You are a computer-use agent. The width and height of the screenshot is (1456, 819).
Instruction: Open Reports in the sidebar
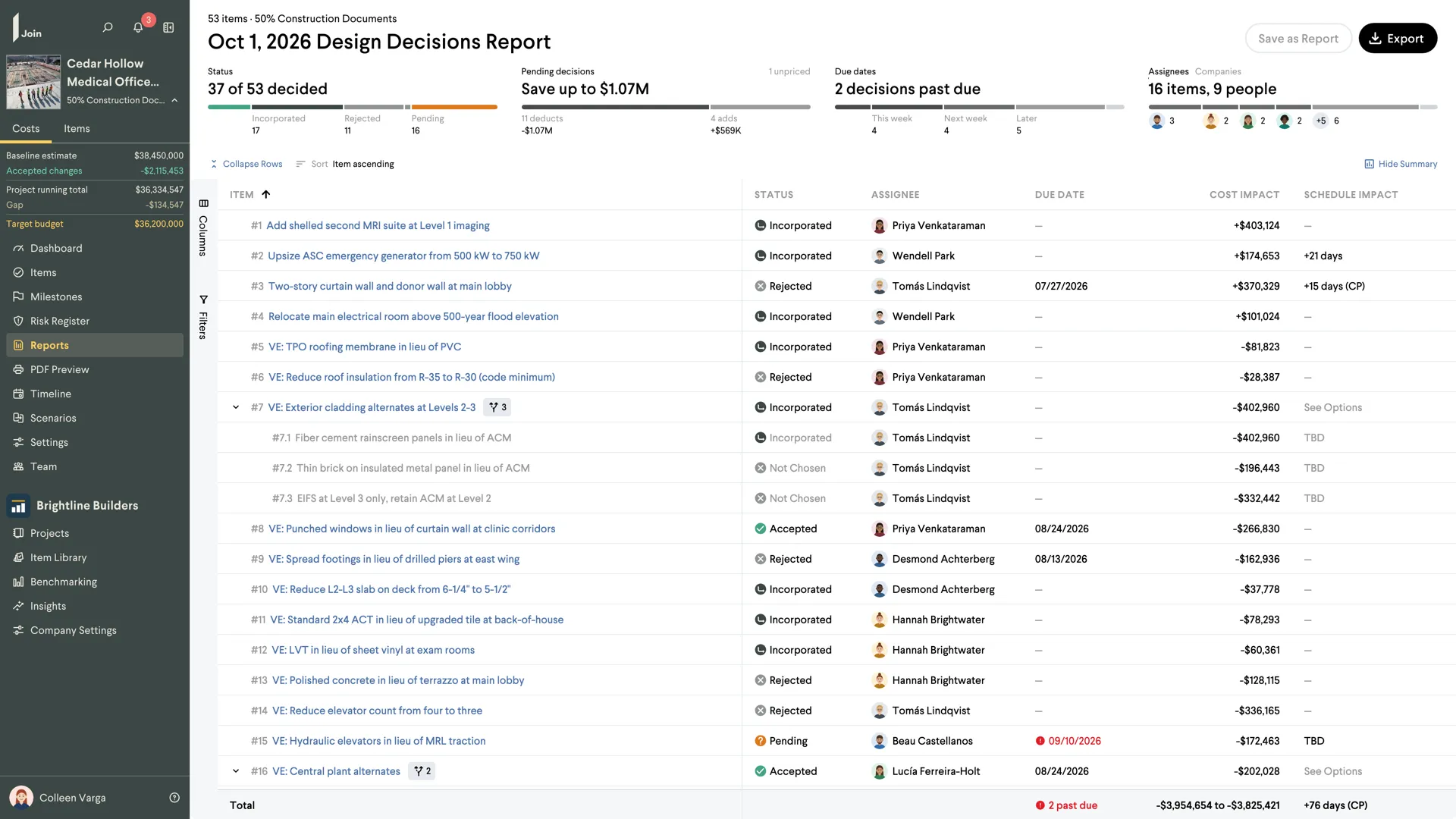[x=95, y=345]
